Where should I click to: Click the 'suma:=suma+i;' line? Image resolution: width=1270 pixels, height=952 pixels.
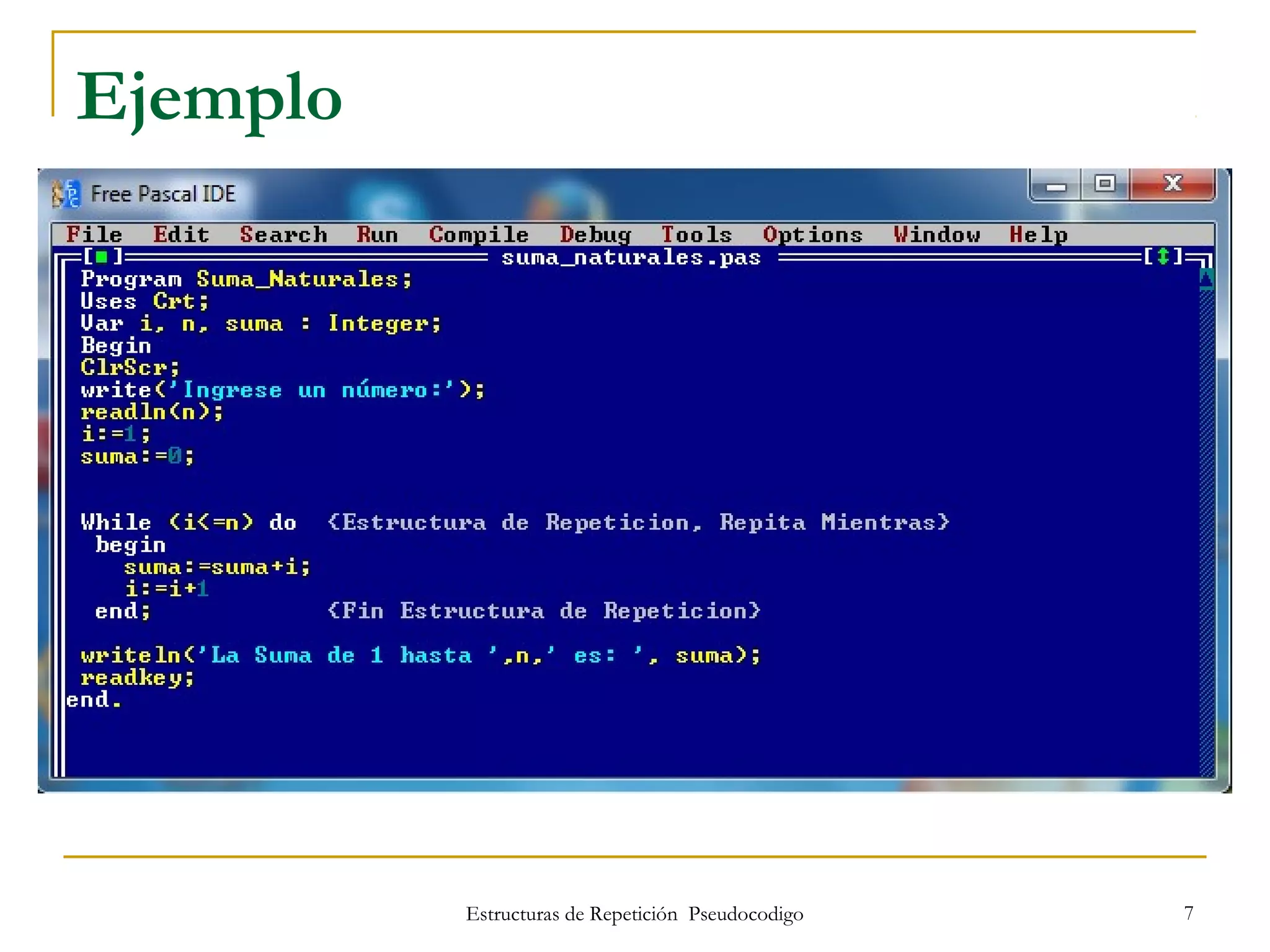point(217,567)
